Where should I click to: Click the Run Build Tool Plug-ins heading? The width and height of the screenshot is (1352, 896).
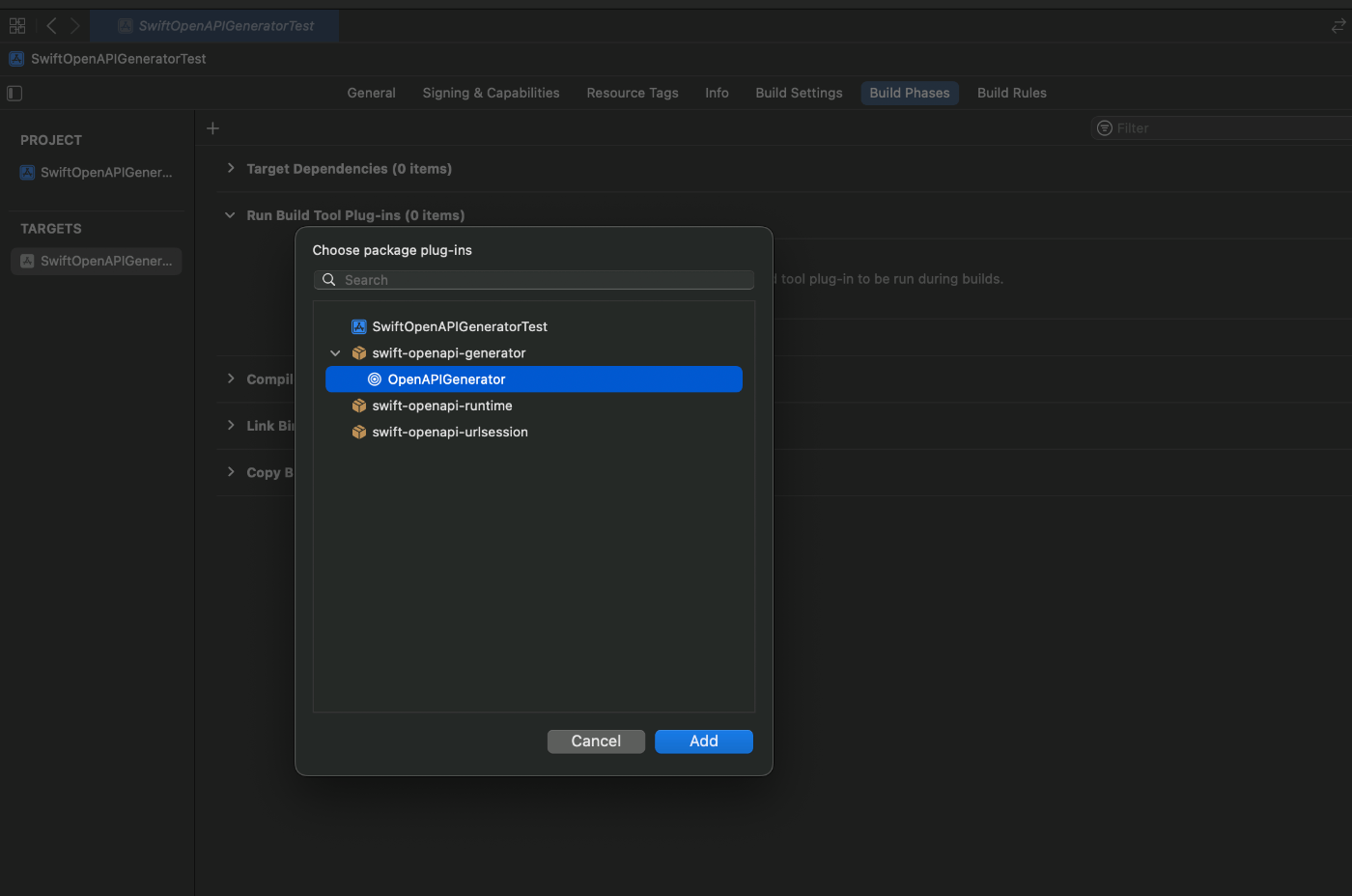coord(355,215)
